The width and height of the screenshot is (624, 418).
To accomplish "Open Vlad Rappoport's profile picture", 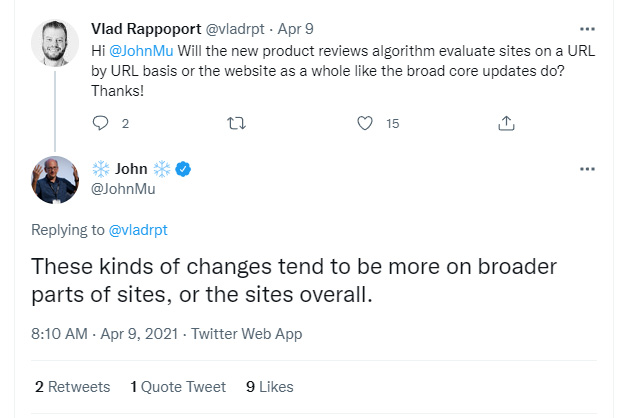I will tap(55, 42).
